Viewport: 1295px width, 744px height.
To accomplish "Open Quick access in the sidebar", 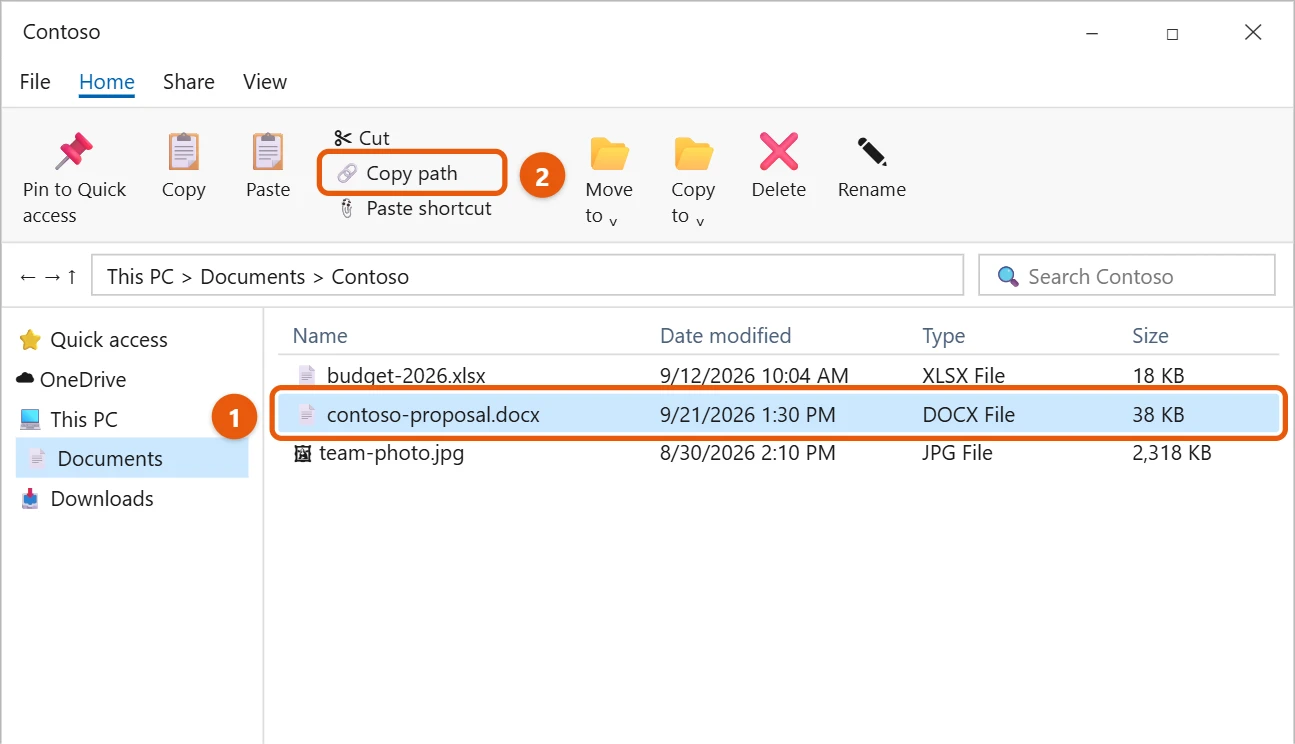I will point(94,340).
